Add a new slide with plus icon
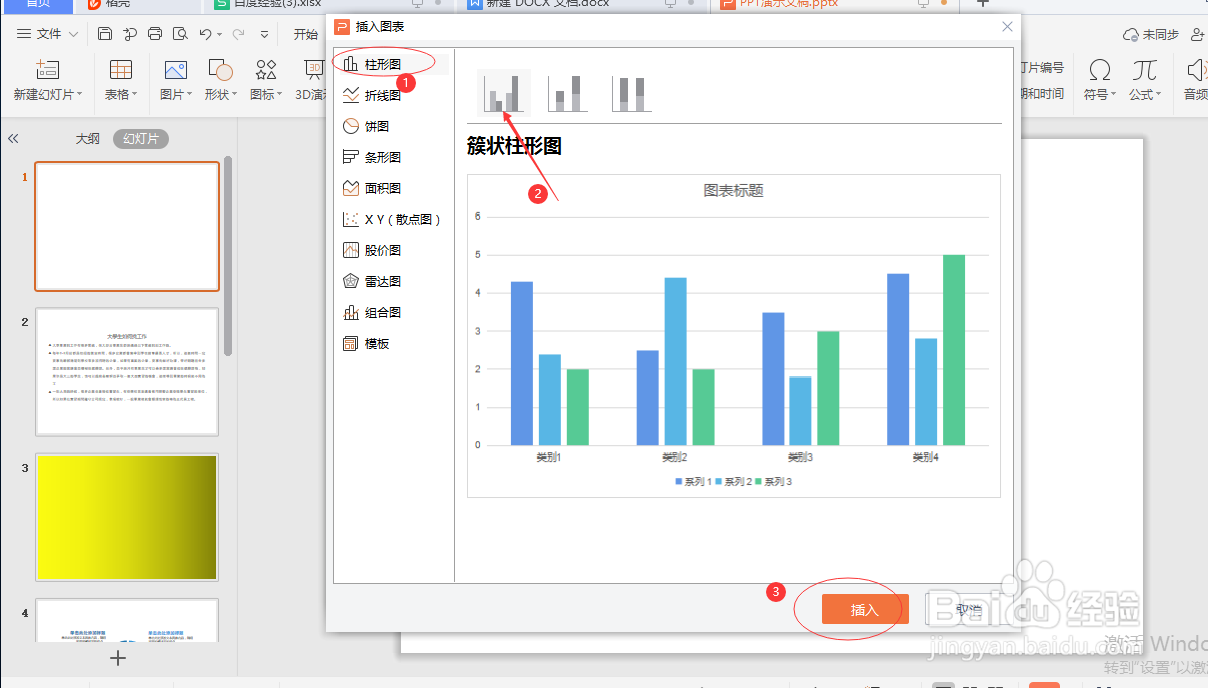This screenshot has height=688, width=1208. click(x=118, y=658)
